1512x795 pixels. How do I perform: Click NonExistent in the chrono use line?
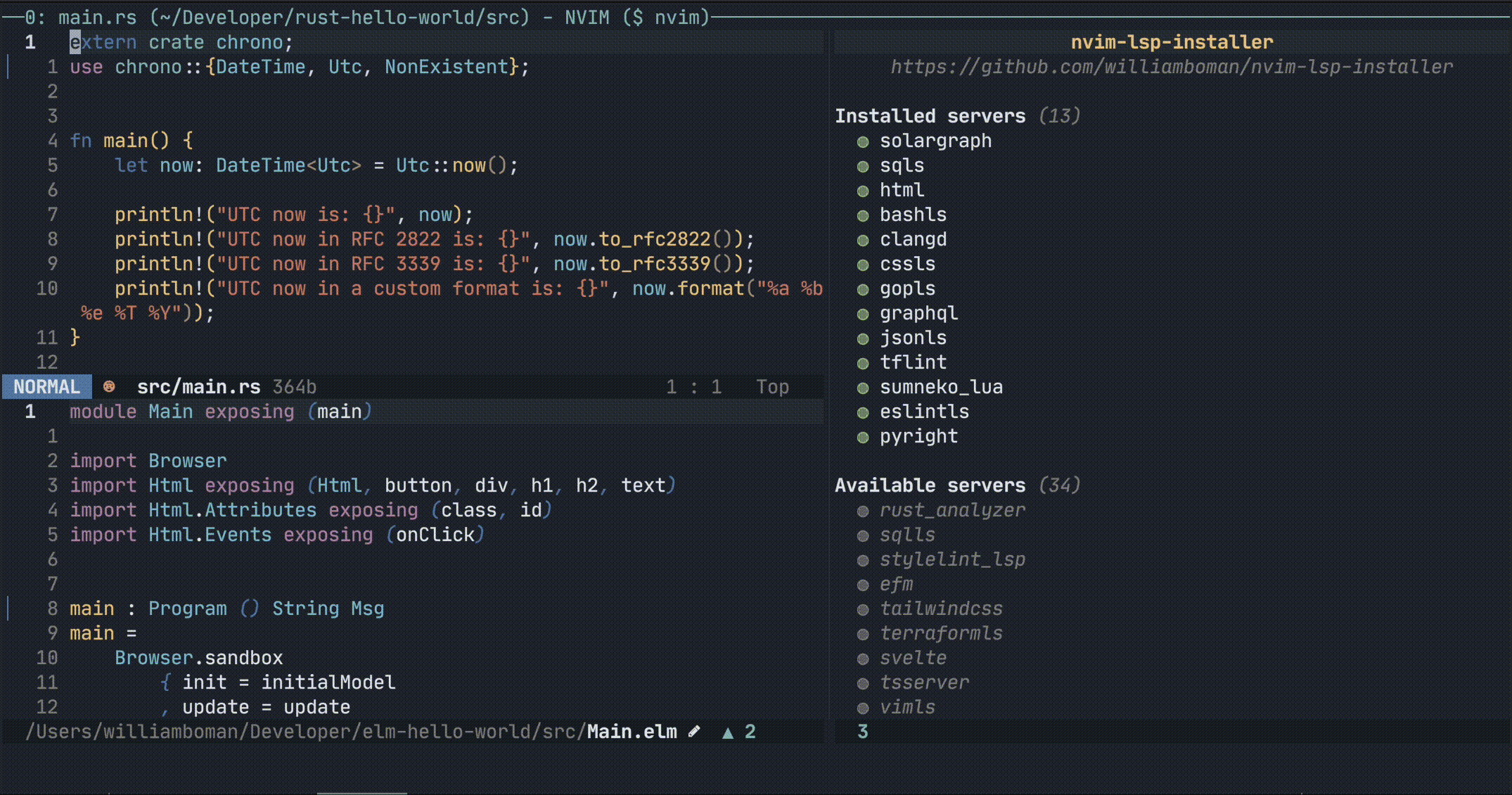pyautogui.click(x=446, y=67)
